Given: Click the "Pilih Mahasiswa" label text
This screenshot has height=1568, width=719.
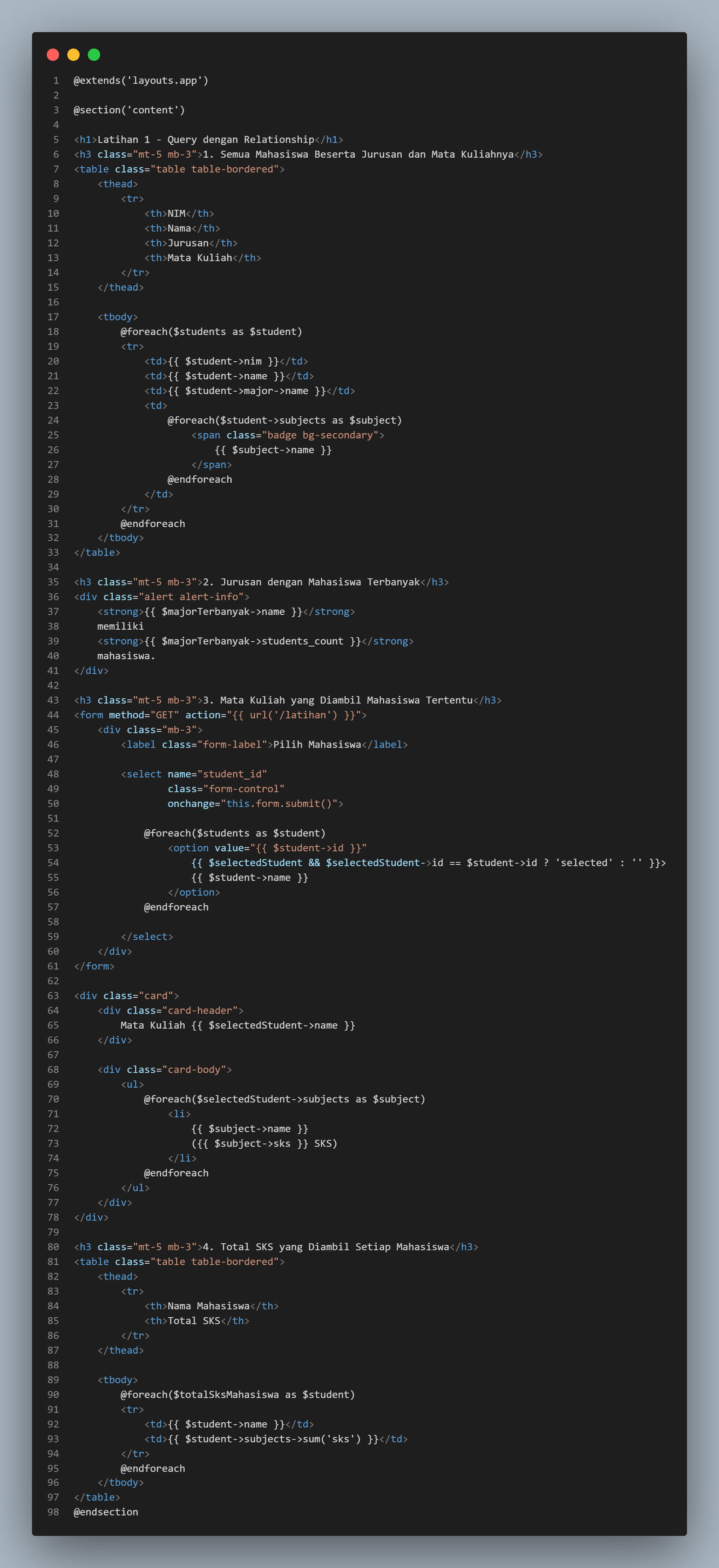Looking at the screenshot, I should [x=317, y=744].
